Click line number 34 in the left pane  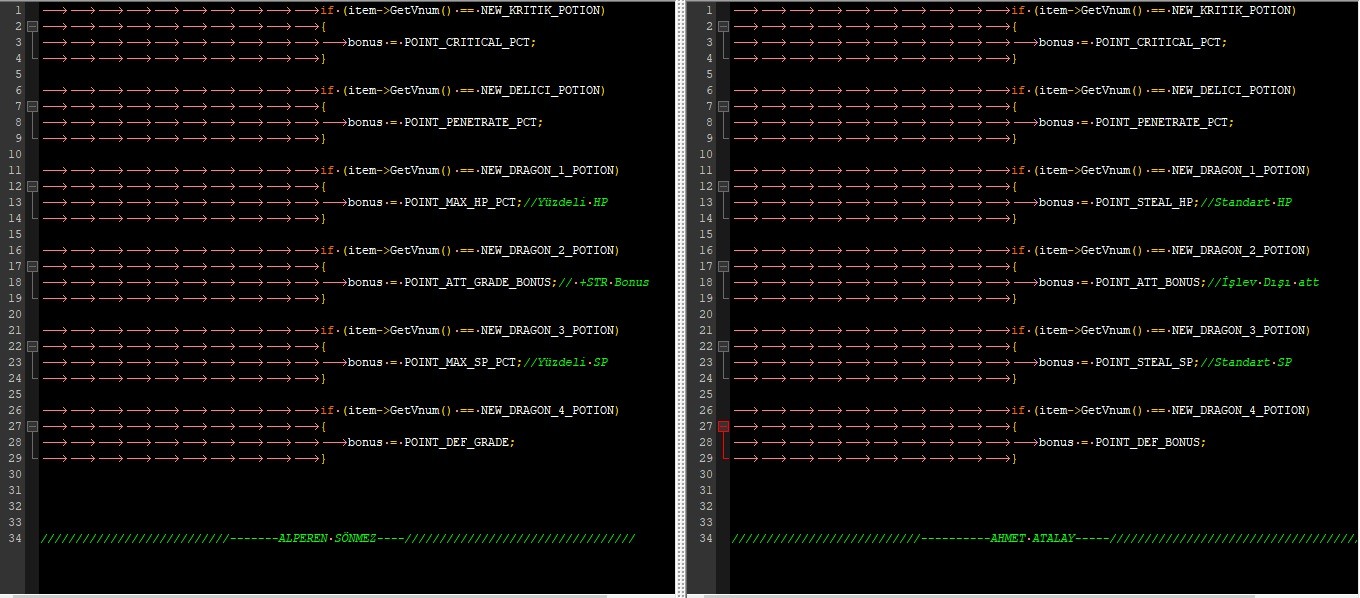[x=15, y=538]
